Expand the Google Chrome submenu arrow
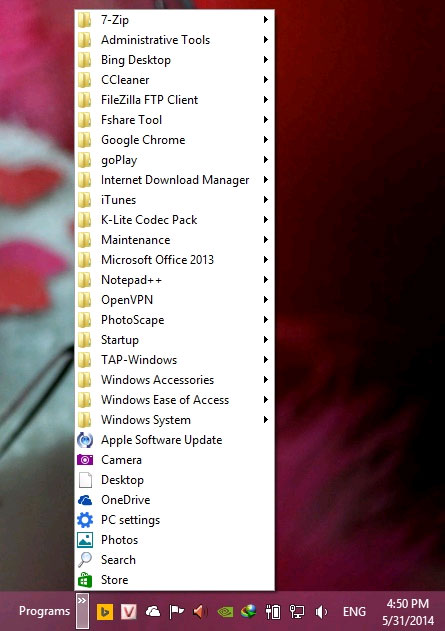445x631 pixels. pos(266,140)
